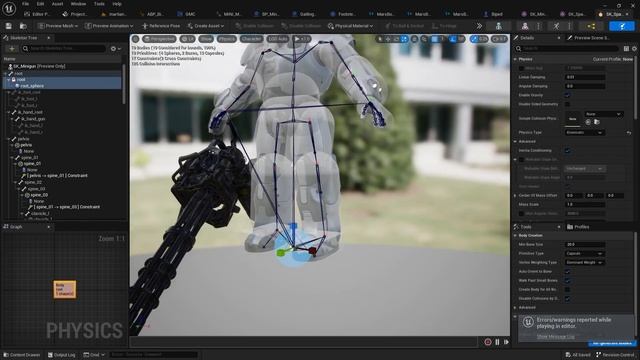This screenshot has width=640, height=360.
Task: Click the highlighted blue scale tool icon
Action: pyautogui.click(x=404, y=39)
